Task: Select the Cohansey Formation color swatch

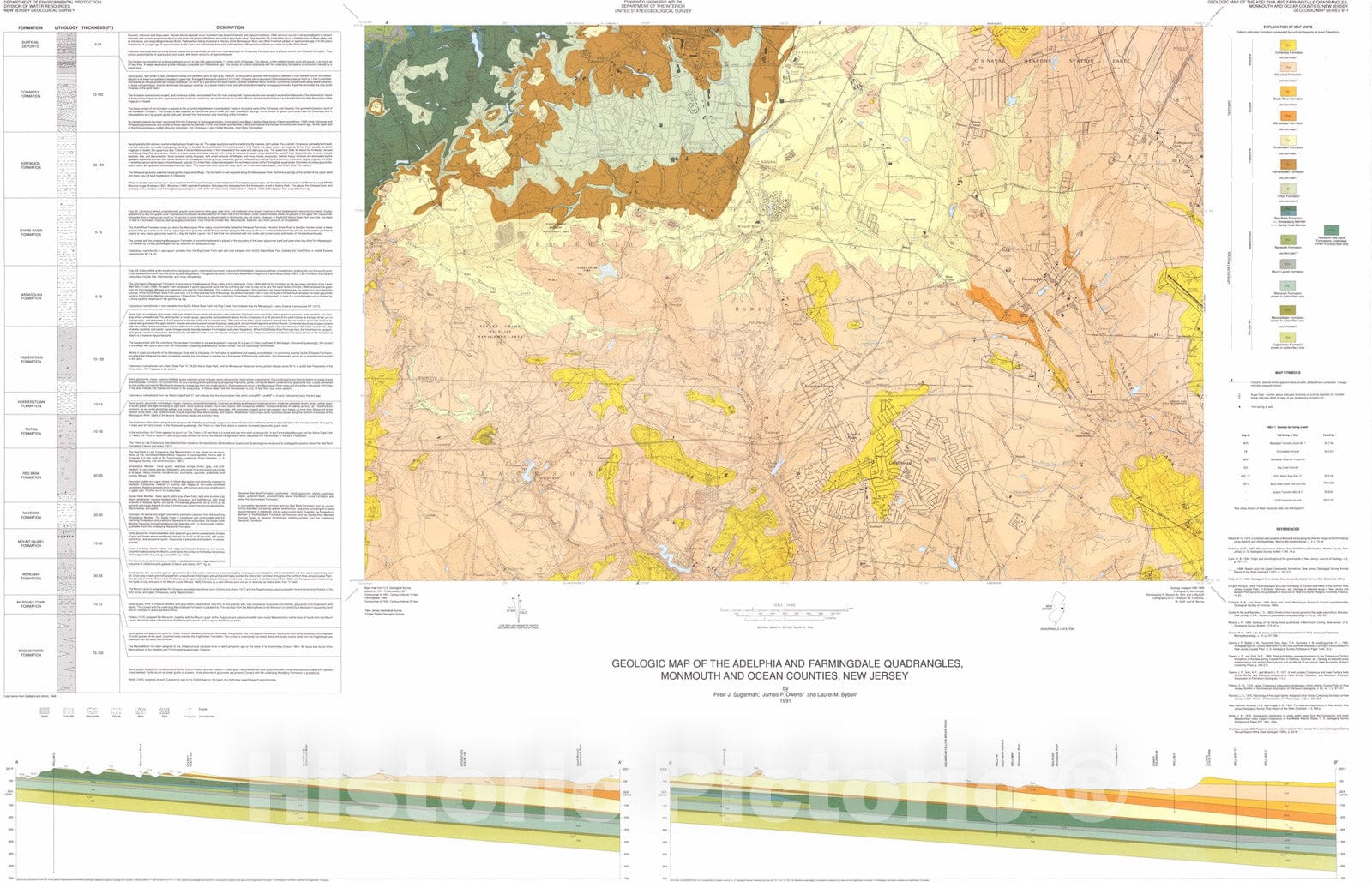Action: pyautogui.click(x=1286, y=46)
